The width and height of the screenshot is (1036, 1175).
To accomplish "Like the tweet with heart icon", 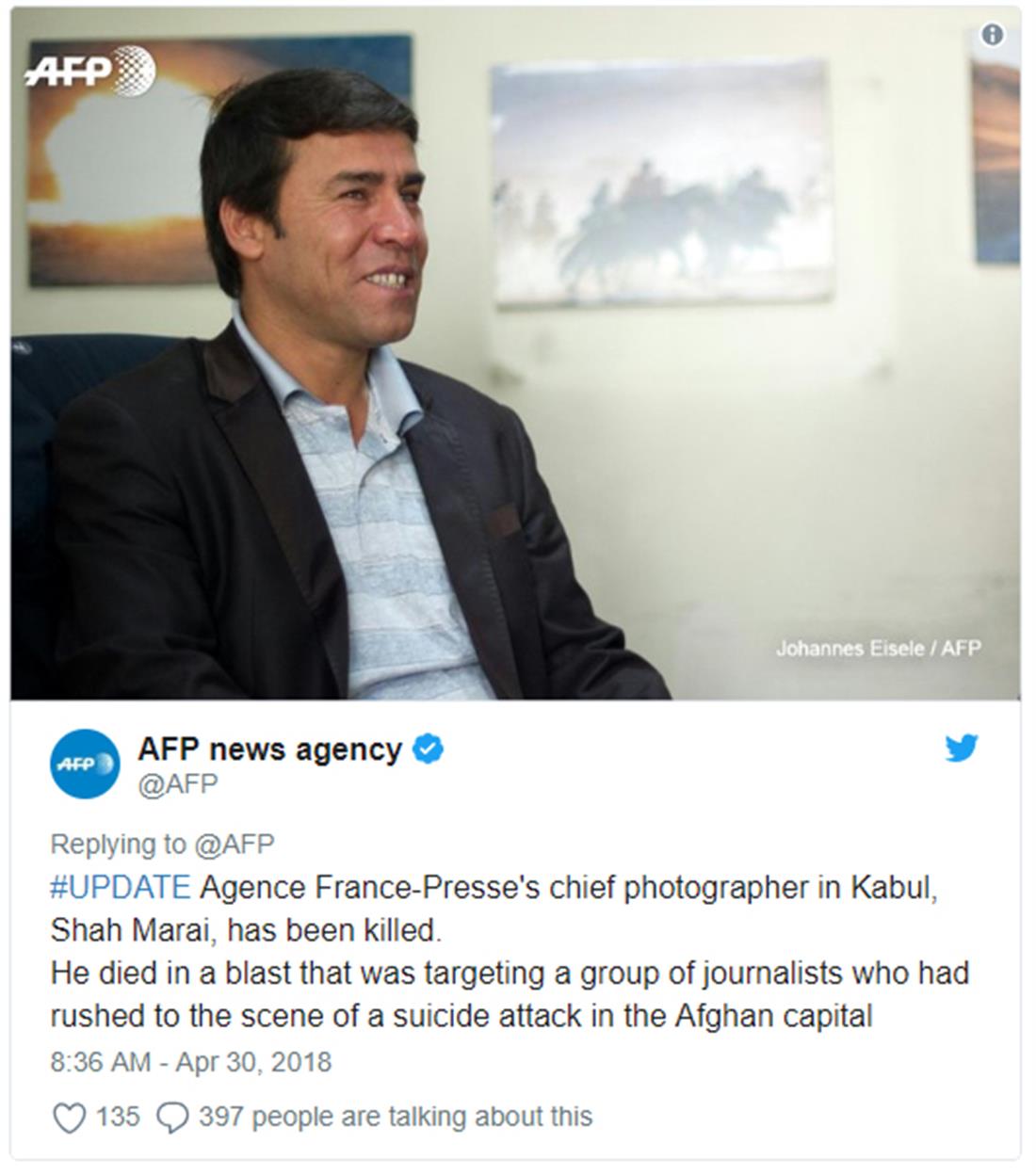I will click(x=69, y=1118).
